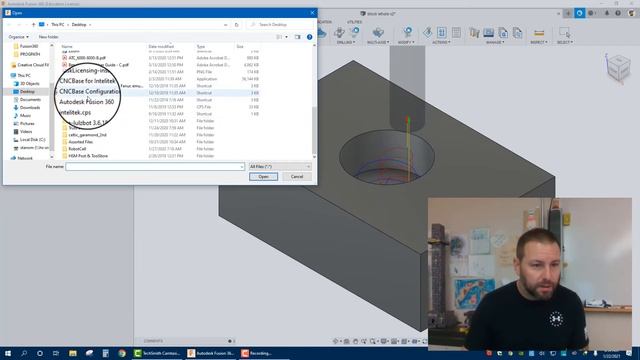Select 3D Objects in navigation pane
This screenshot has width=640, height=360.
(x=27, y=84)
